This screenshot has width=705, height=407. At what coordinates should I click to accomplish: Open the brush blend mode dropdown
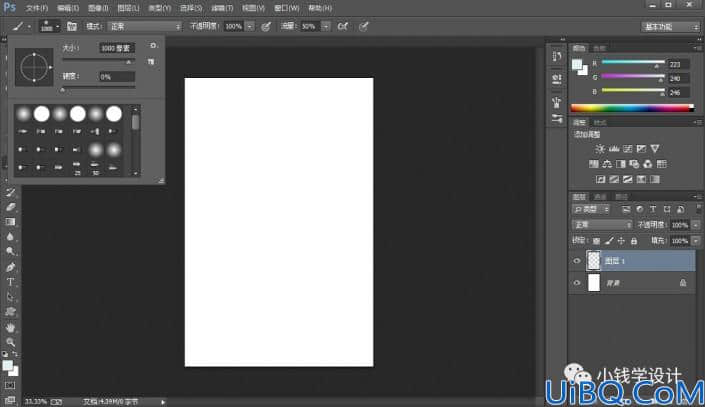pyautogui.click(x=145, y=27)
